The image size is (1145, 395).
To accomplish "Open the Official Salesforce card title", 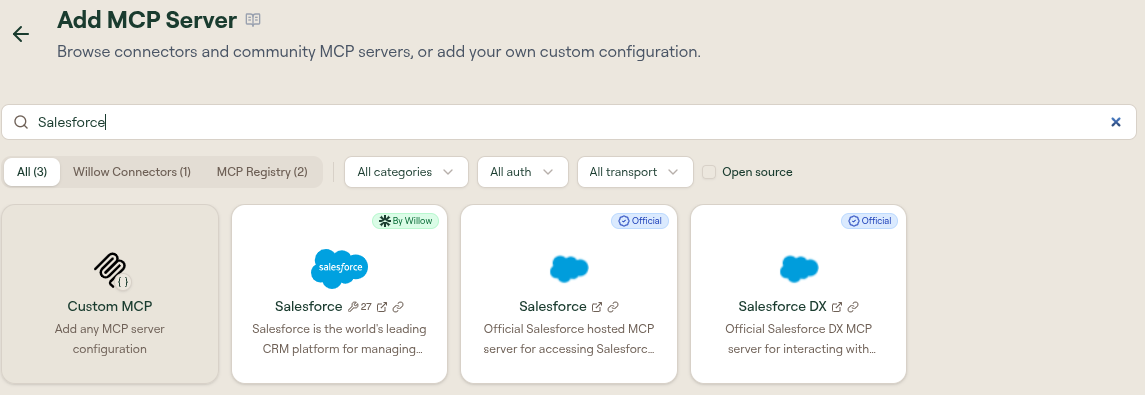I will point(553,307).
